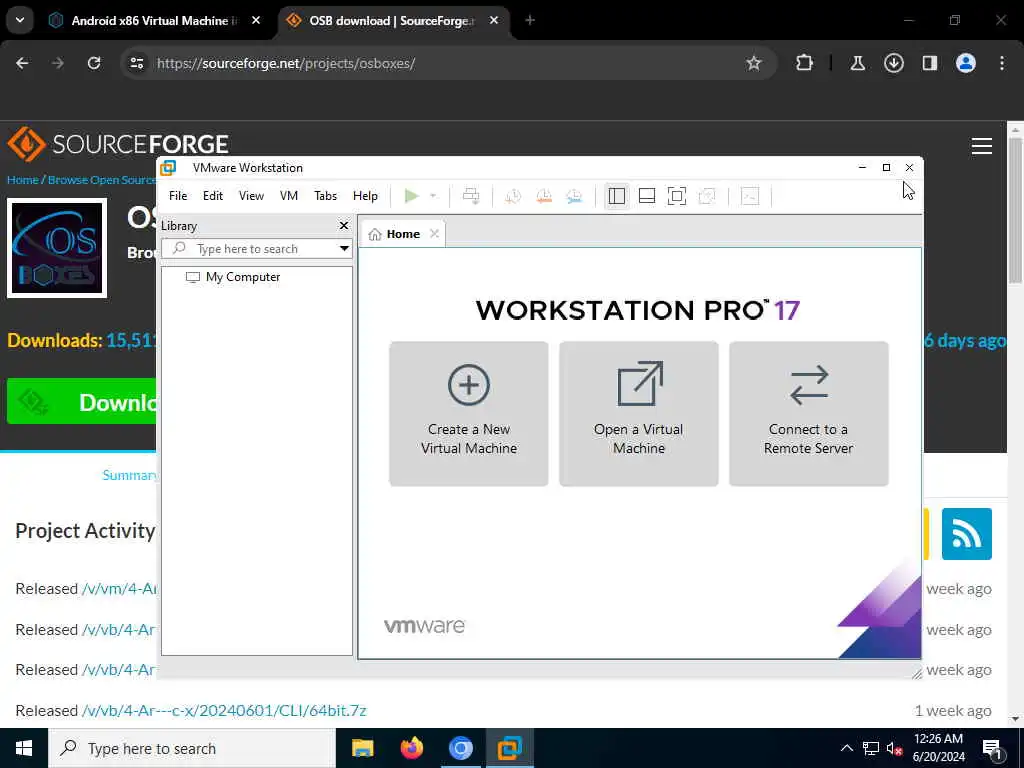Close the Android x86 Virtual Machine tab
This screenshot has height=768, width=1024.
tap(256, 21)
